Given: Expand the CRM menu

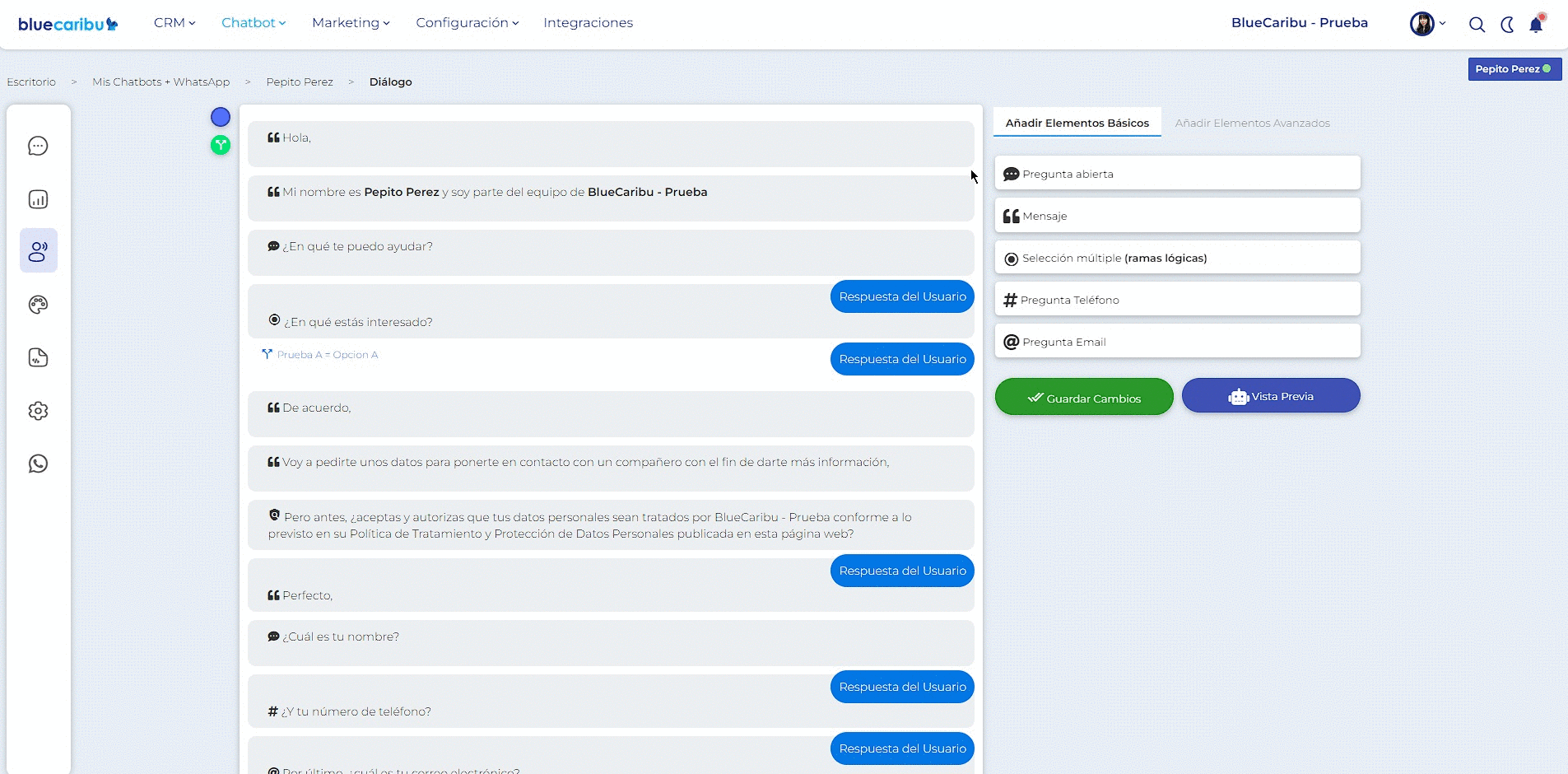Looking at the screenshot, I should 174,23.
